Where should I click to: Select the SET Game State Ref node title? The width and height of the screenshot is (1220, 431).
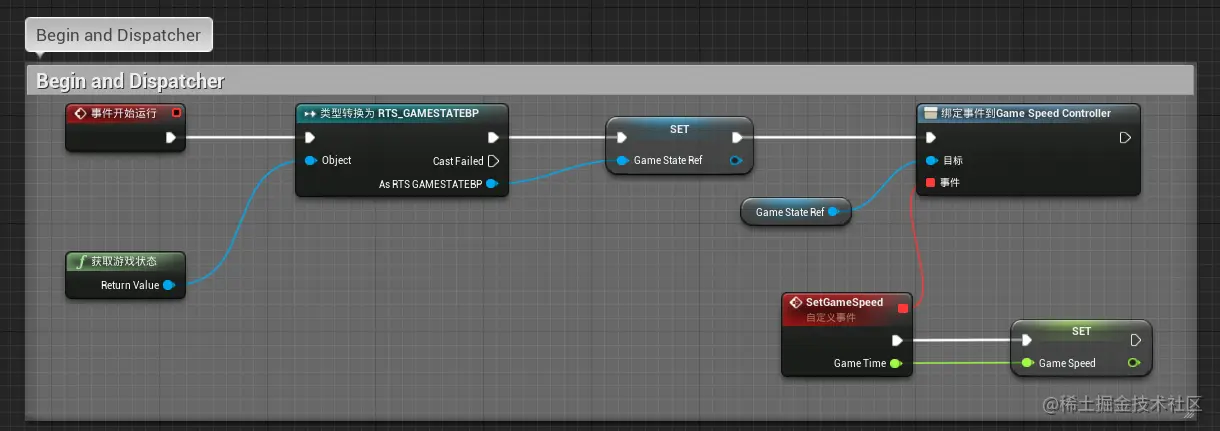pos(679,130)
